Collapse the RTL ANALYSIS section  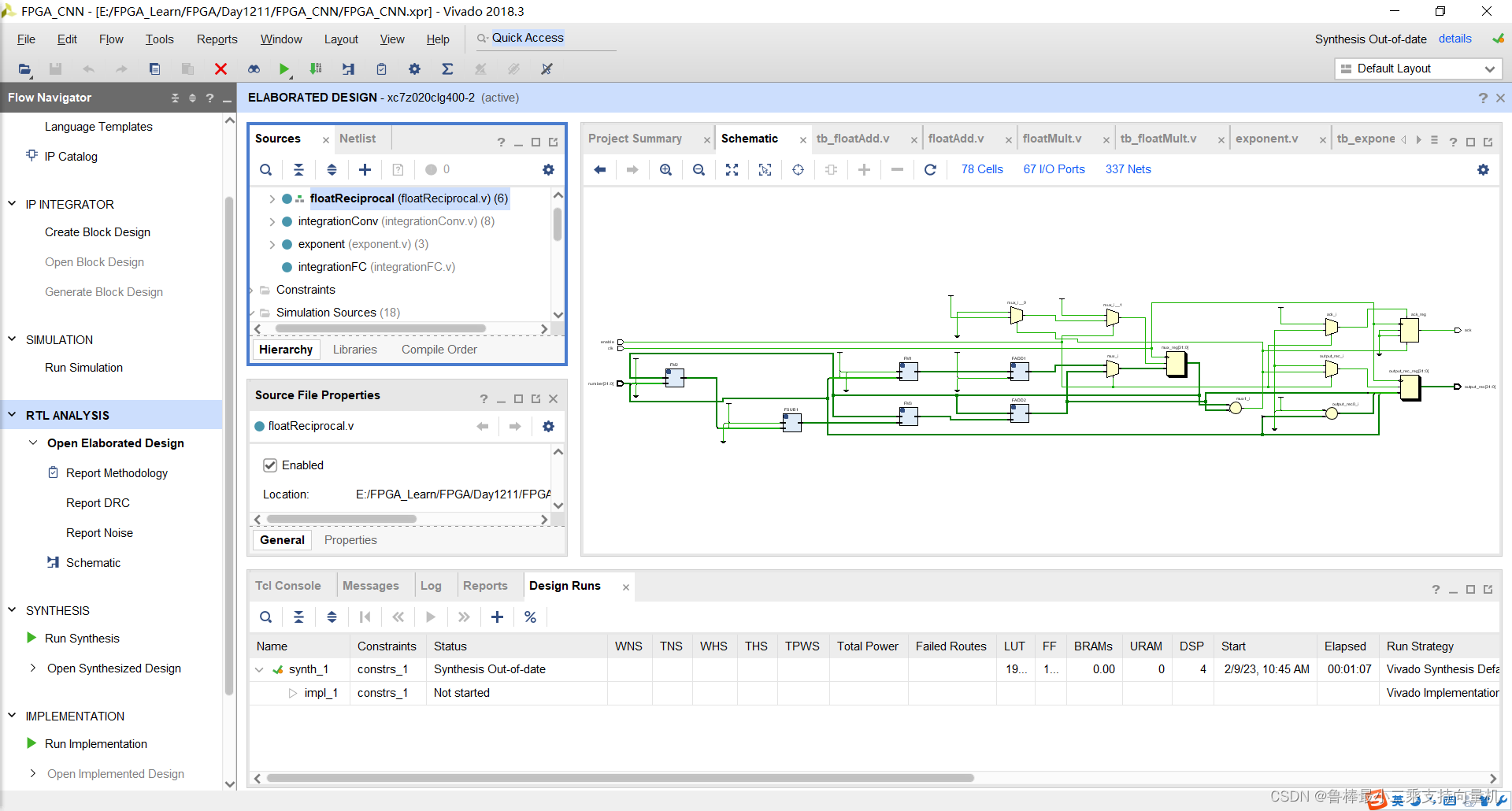pos(13,415)
